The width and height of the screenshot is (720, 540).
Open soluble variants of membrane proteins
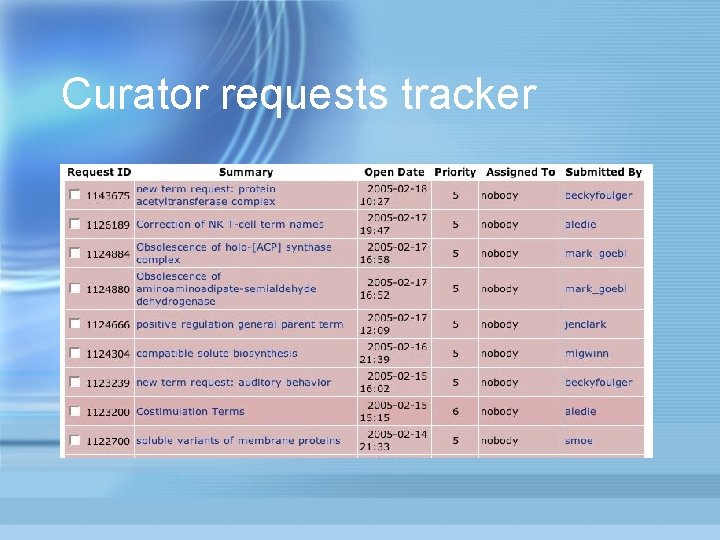[x=238, y=440]
